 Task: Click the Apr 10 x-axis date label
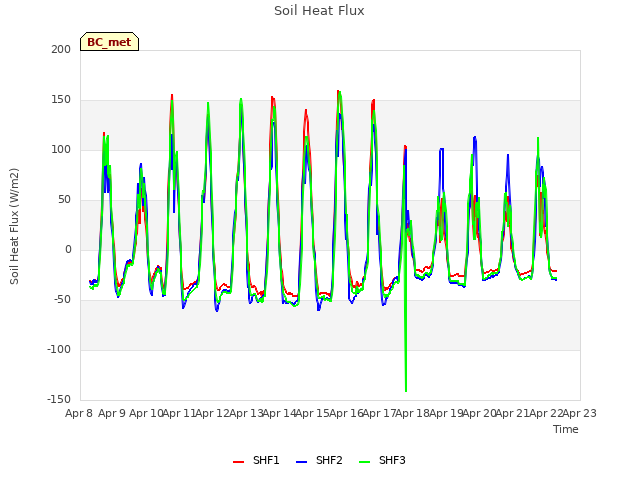pyautogui.click(x=145, y=413)
